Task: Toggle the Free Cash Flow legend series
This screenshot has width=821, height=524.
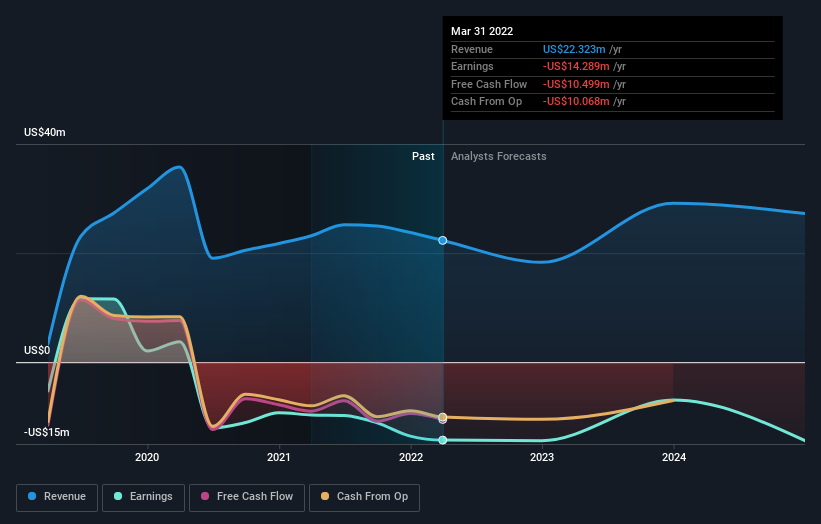Action: [247, 497]
